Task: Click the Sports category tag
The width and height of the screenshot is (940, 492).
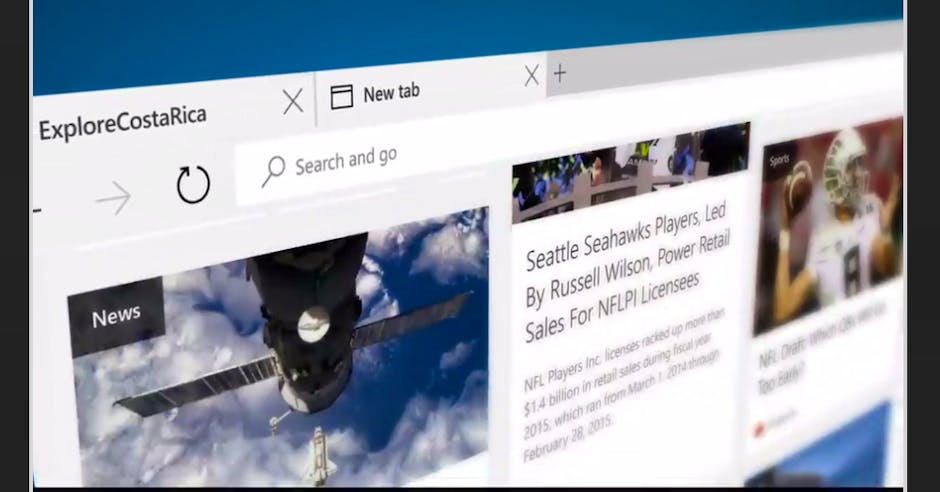Action: [x=780, y=158]
